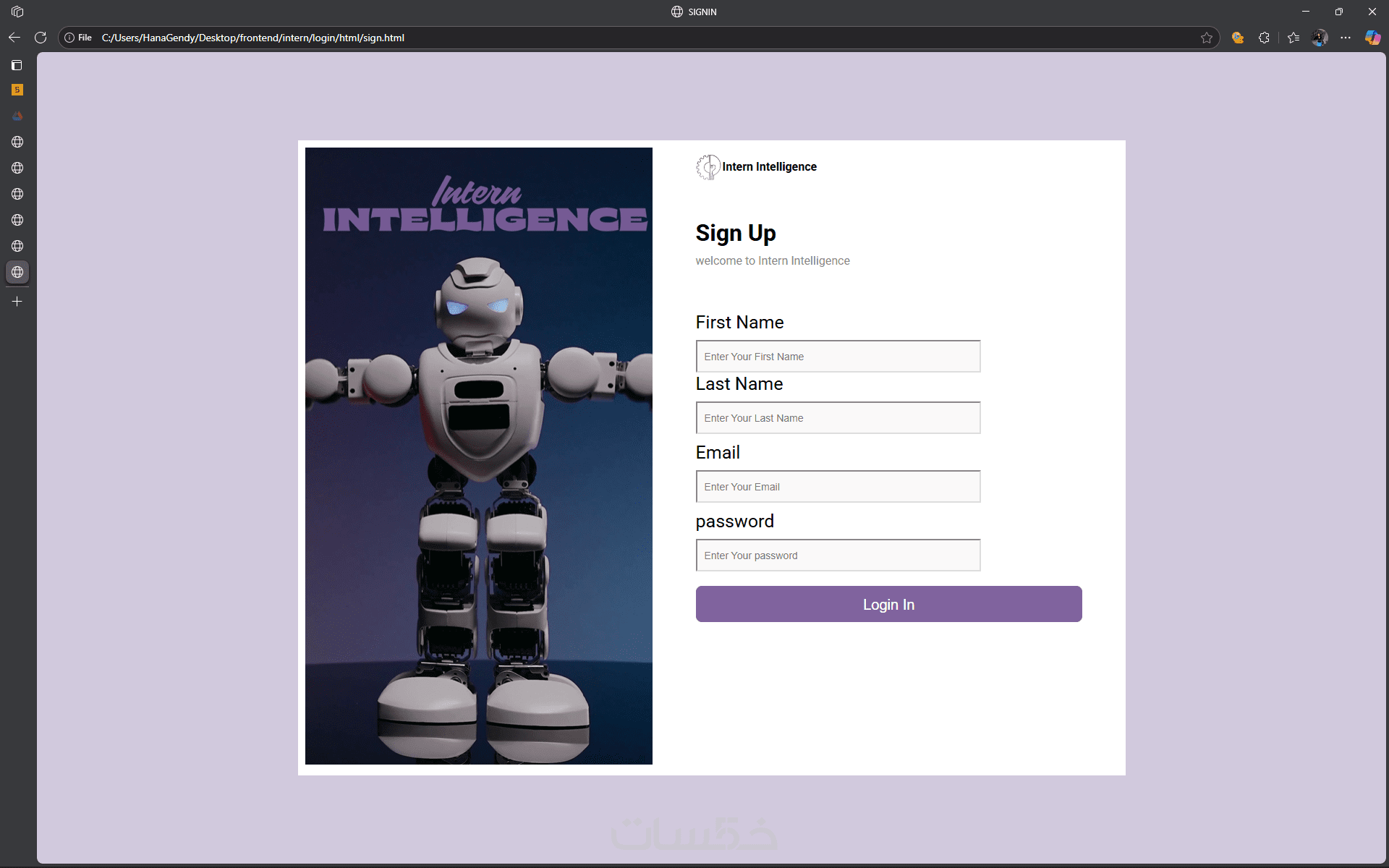This screenshot has width=1389, height=868.
Task: Click the user profile avatar
Action: tap(1320, 38)
